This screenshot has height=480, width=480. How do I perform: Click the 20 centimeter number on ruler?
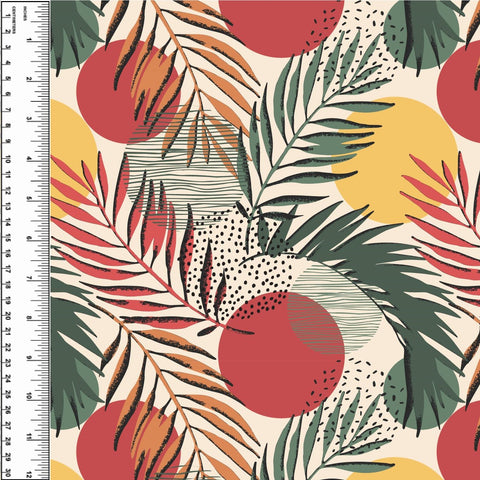pyautogui.click(x=8, y=316)
